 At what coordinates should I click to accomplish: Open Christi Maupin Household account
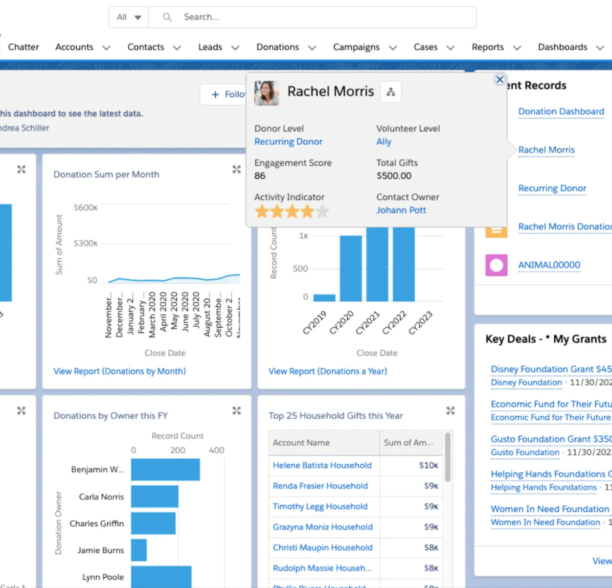pos(322,547)
